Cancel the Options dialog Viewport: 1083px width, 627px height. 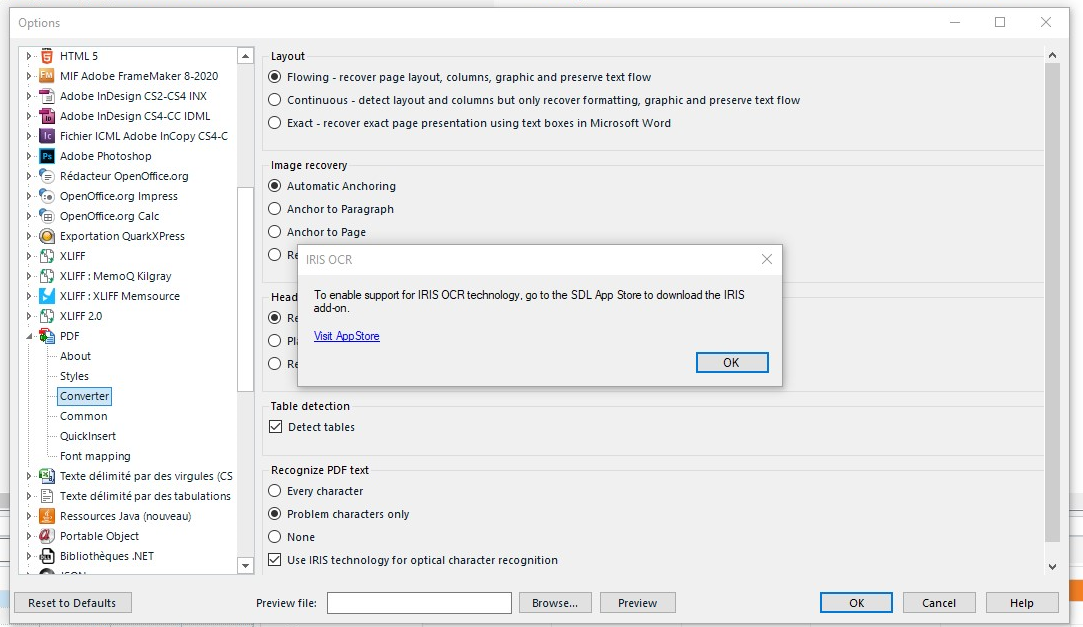(x=939, y=603)
